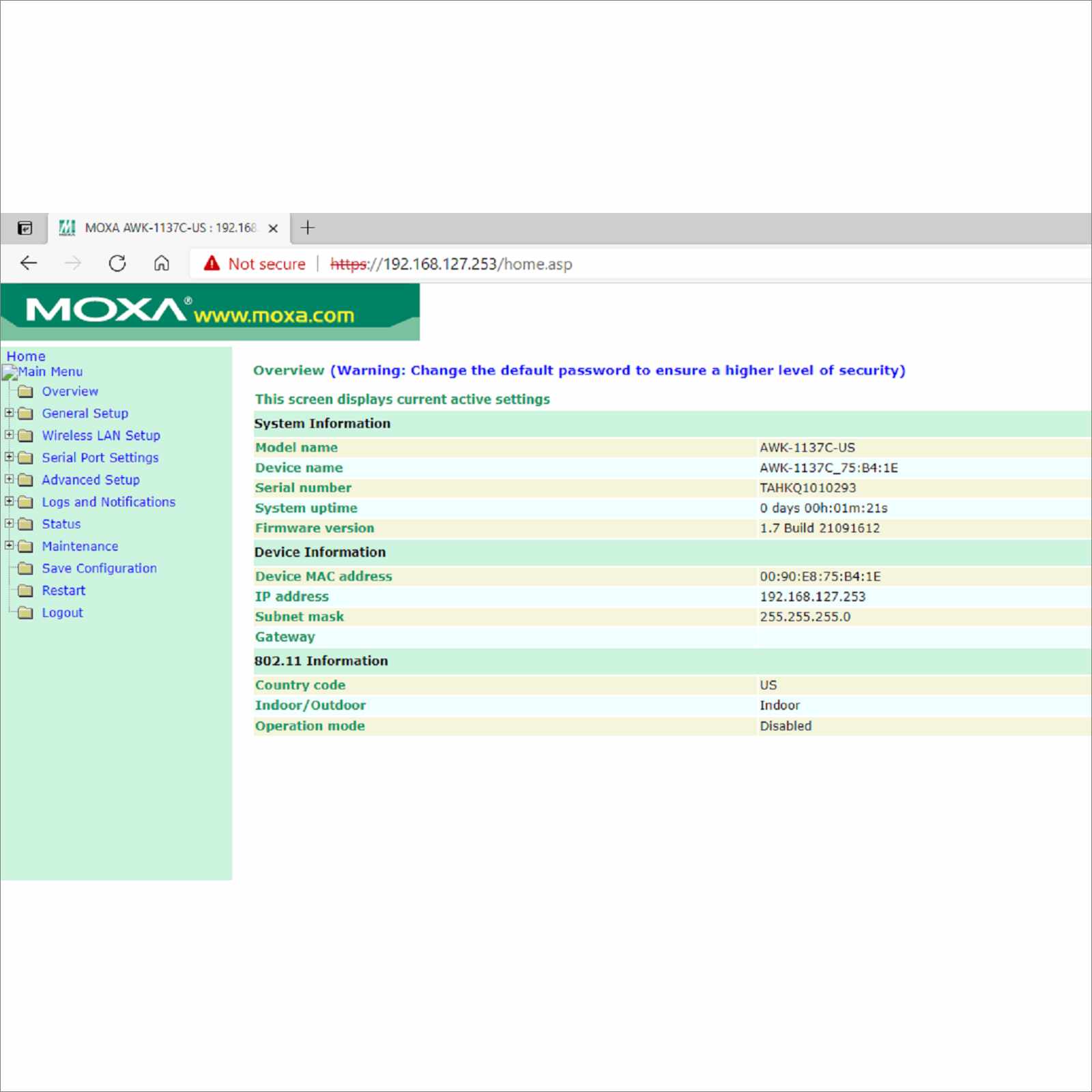Expand the Status tree node
This screenshot has width=1092, height=1092.
click(9, 523)
